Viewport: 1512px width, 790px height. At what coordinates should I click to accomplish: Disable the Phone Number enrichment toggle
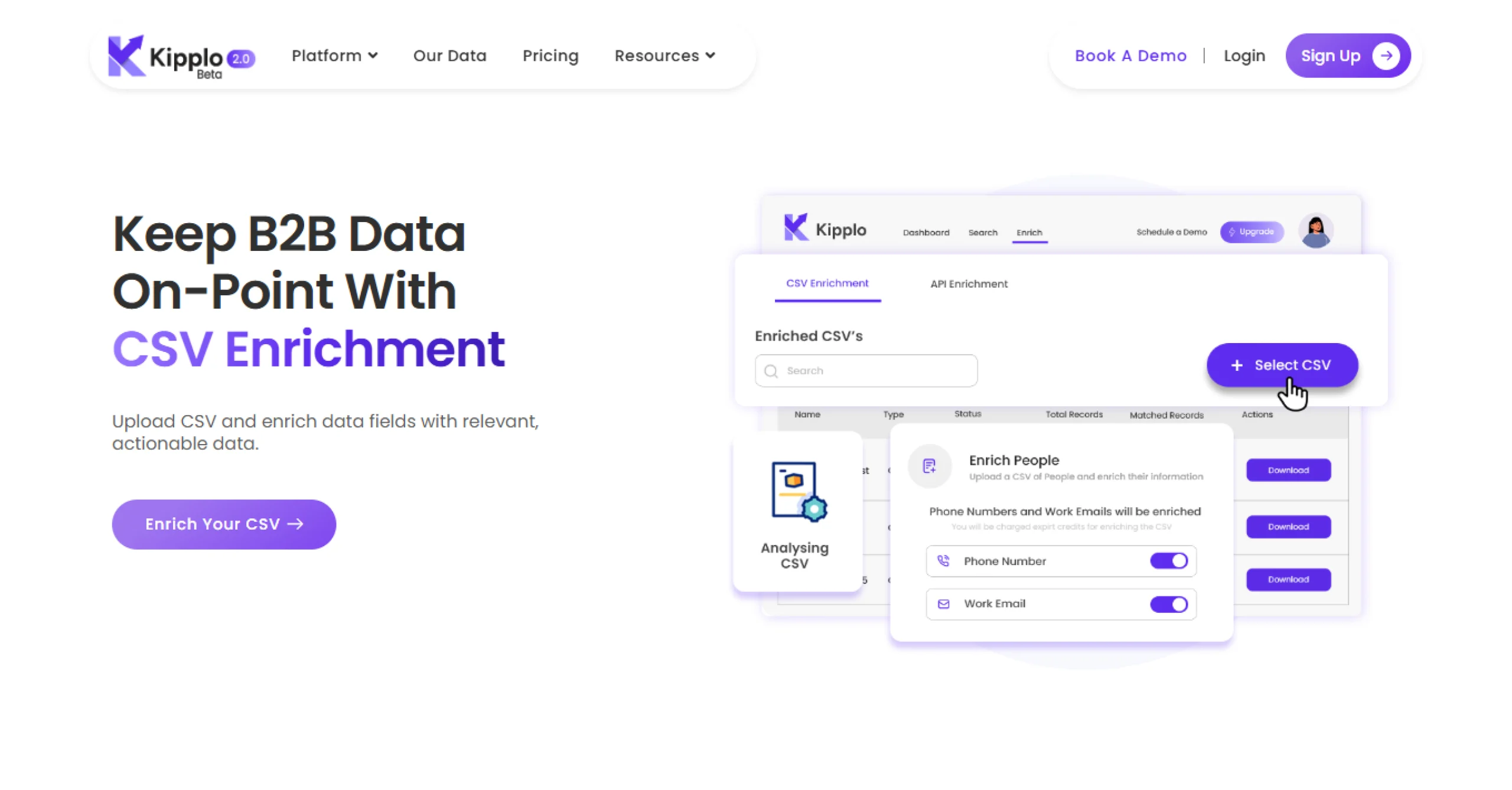point(1169,561)
